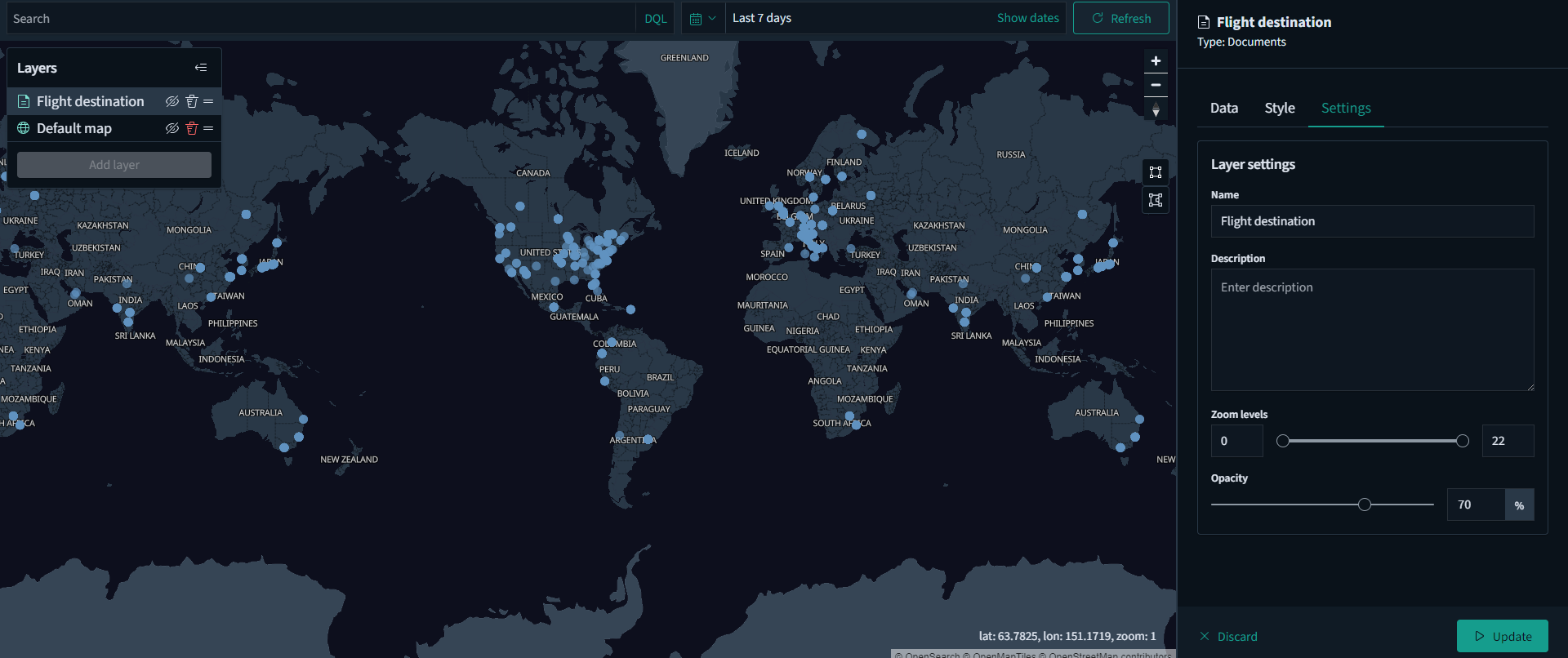Reset map compass orientation
The image size is (1568, 658).
pos(1156,109)
